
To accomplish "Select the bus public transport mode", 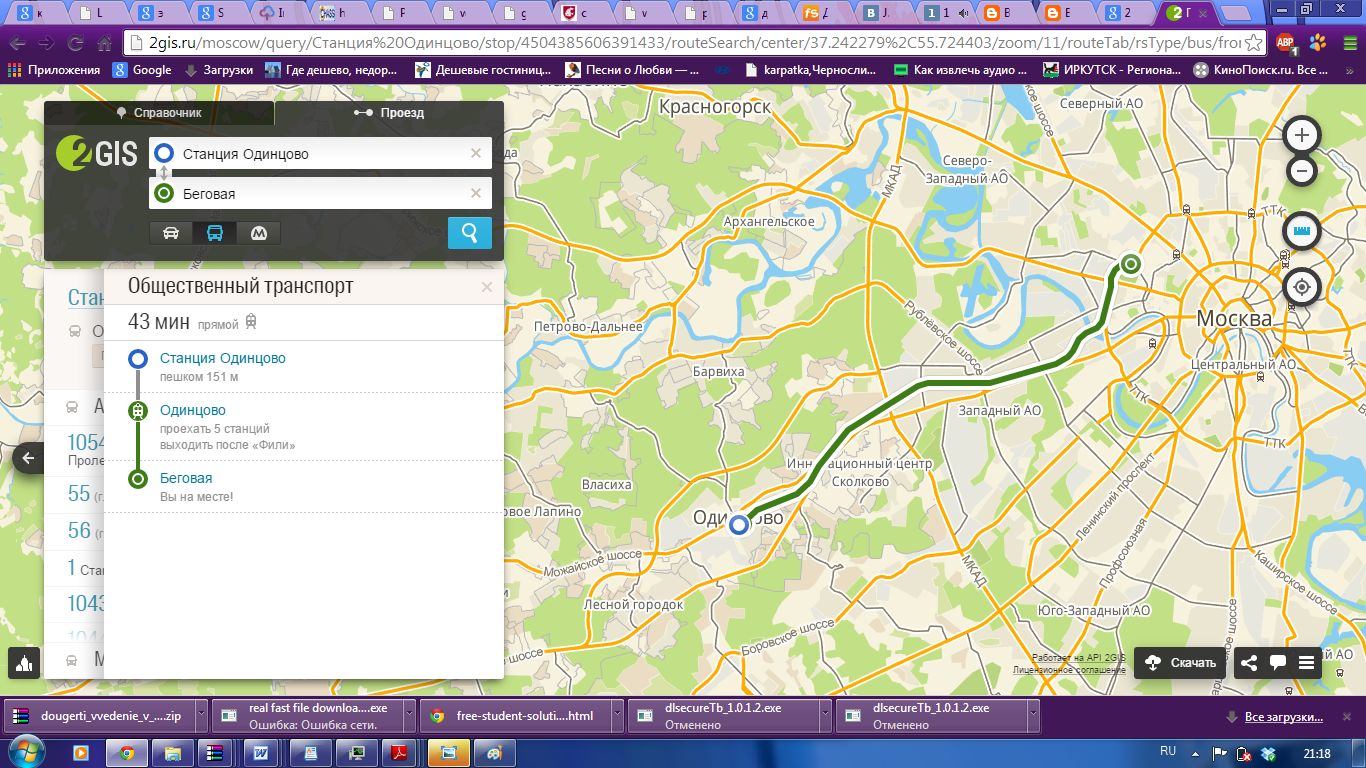I will (215, 233).
